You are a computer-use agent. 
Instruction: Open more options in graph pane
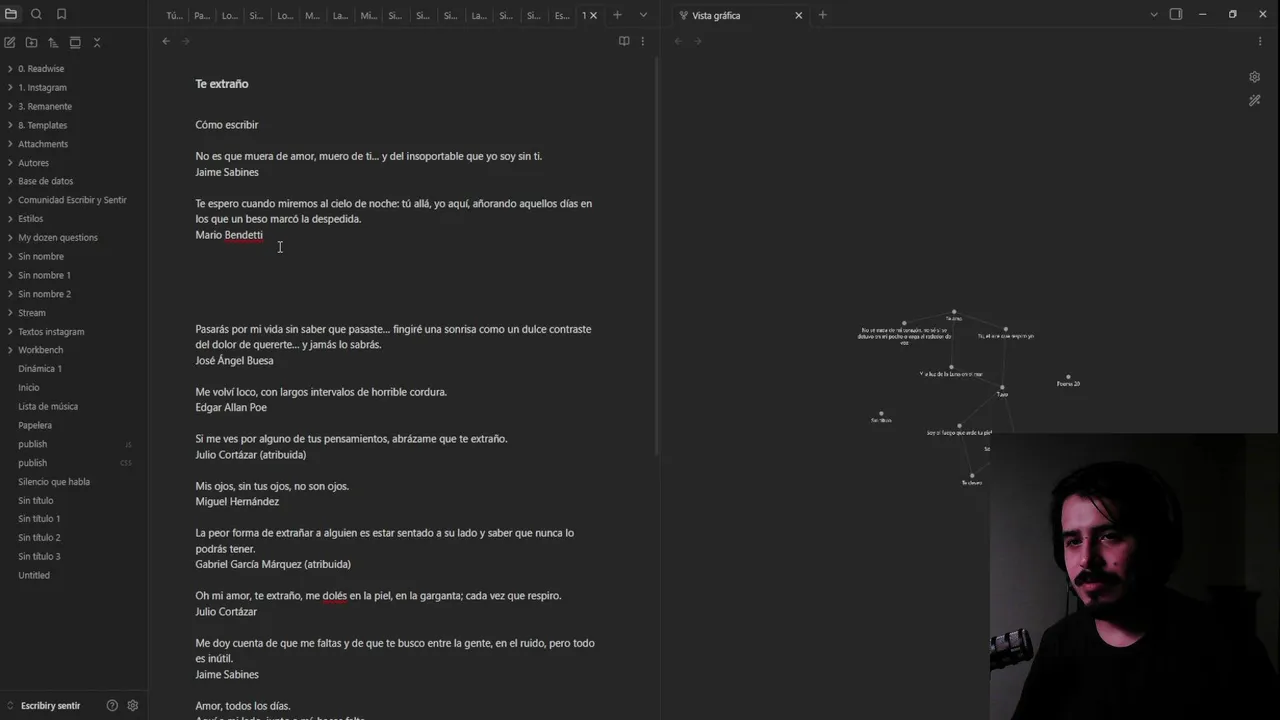(x=1259, y=41)
